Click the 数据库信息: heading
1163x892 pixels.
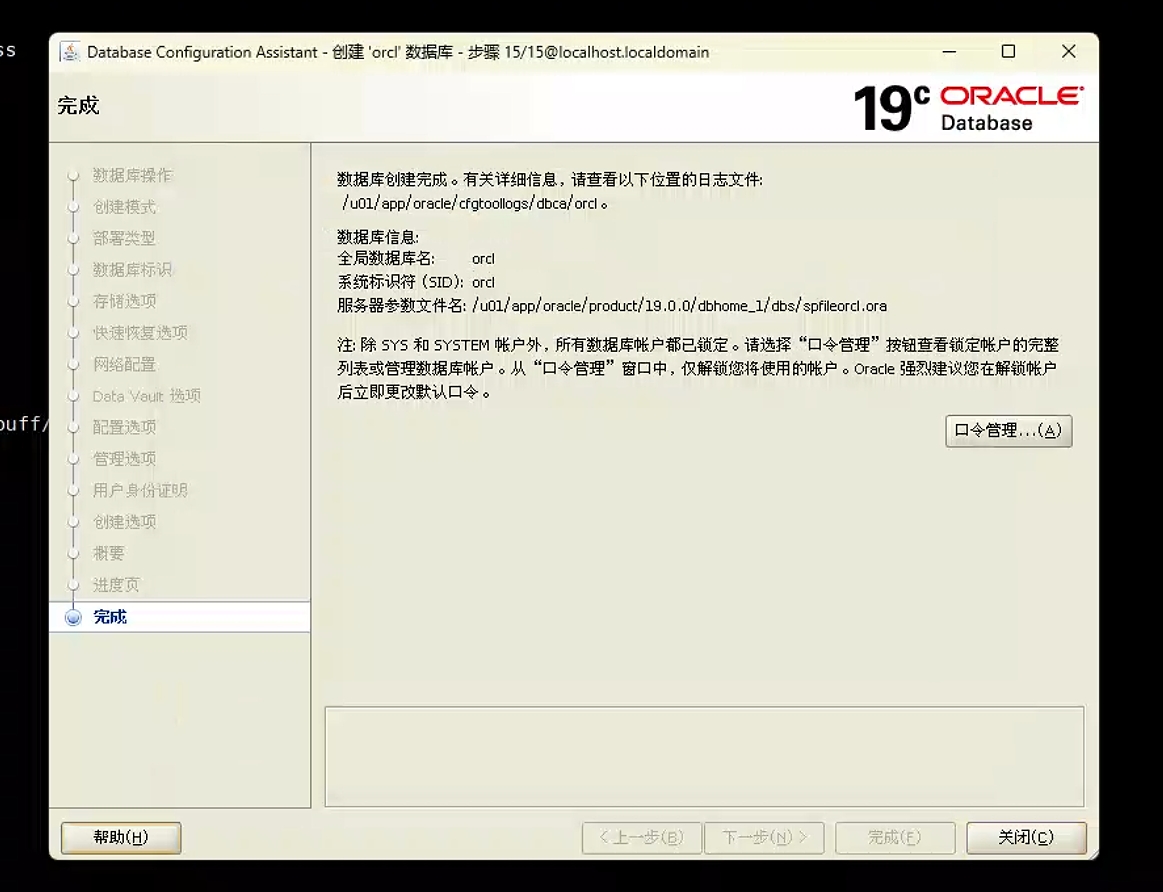(378, 237)
